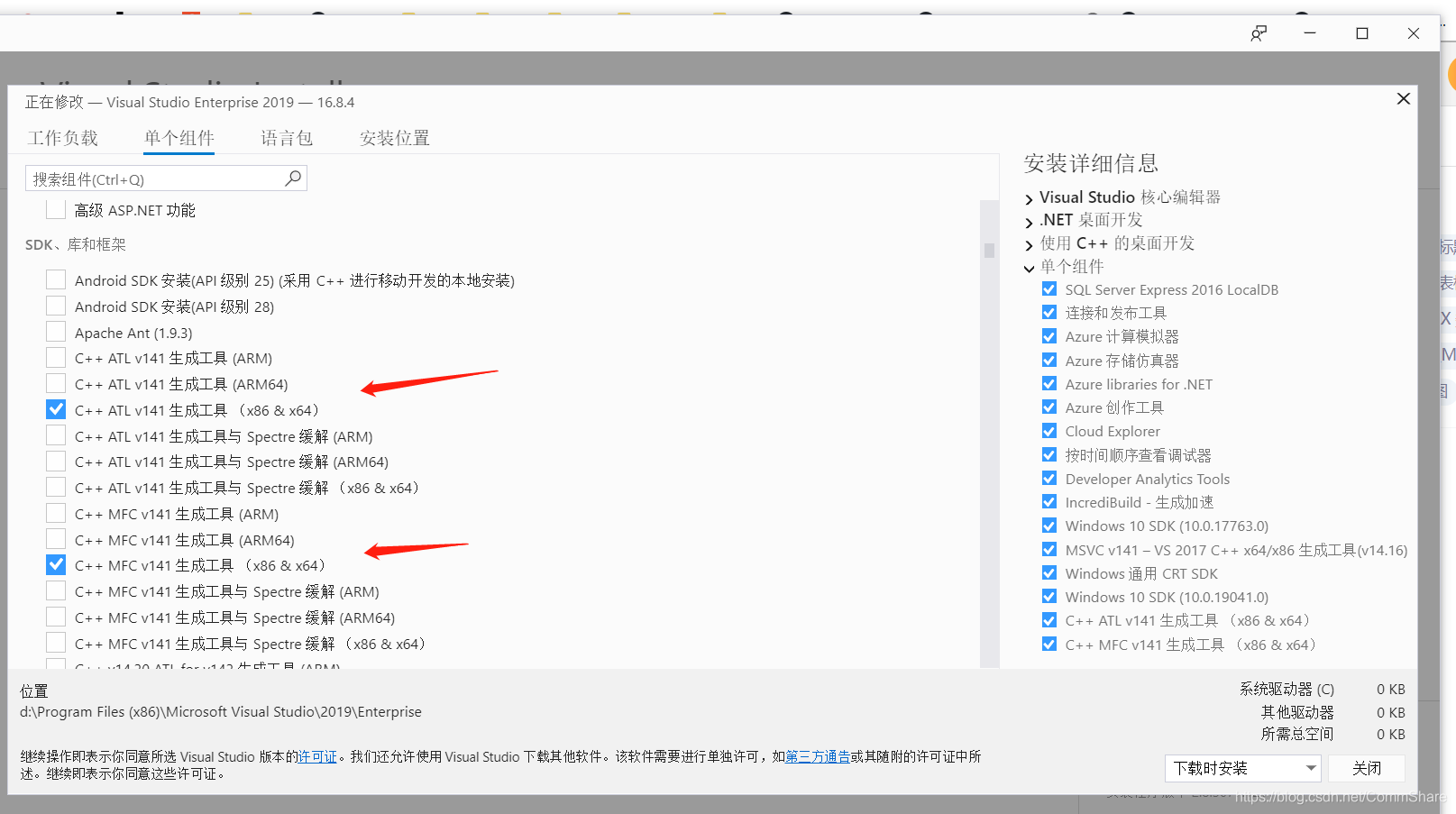The image size is (1456, 814).
Task: Check C++ MFC v141 Spectre 缓解 (ARM64)
Action: pyautogui.click(x=56, y=617)
